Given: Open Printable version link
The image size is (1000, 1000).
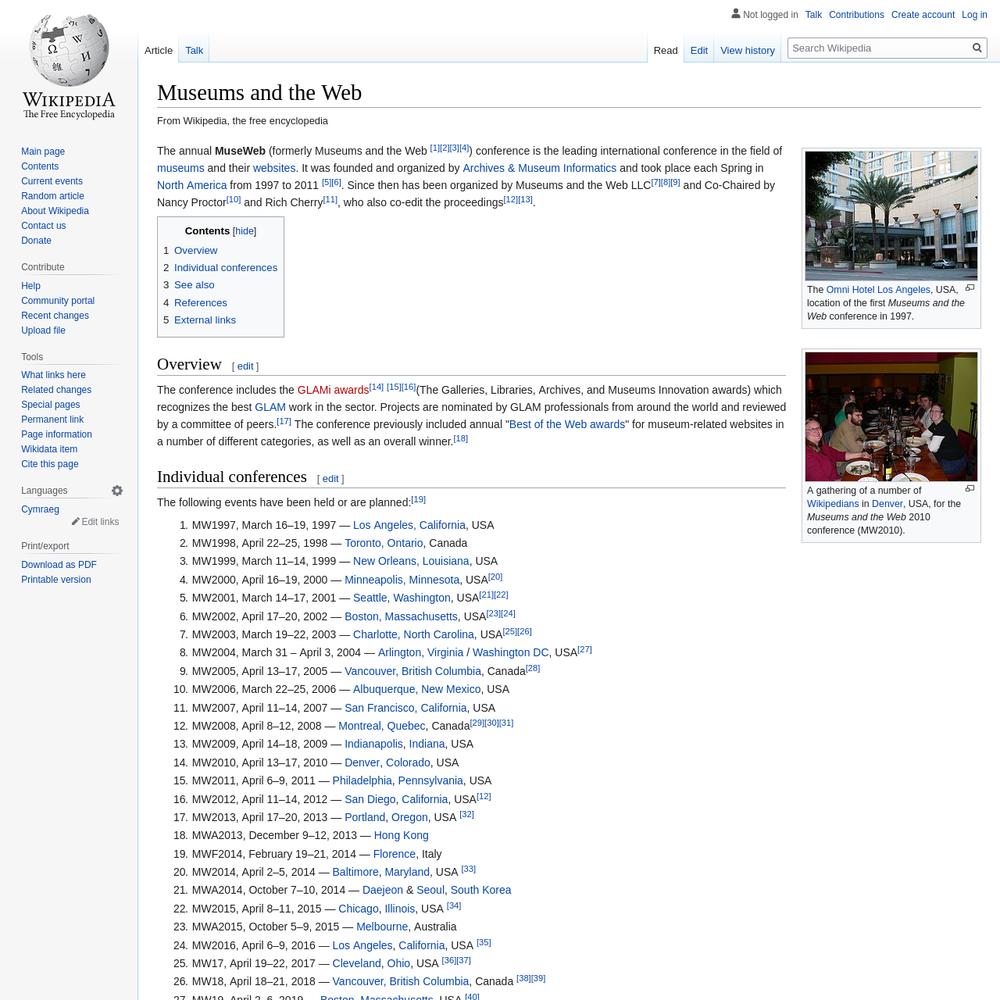Looking at the screenshot, I should pyautogui.click(x=56, y=580).
